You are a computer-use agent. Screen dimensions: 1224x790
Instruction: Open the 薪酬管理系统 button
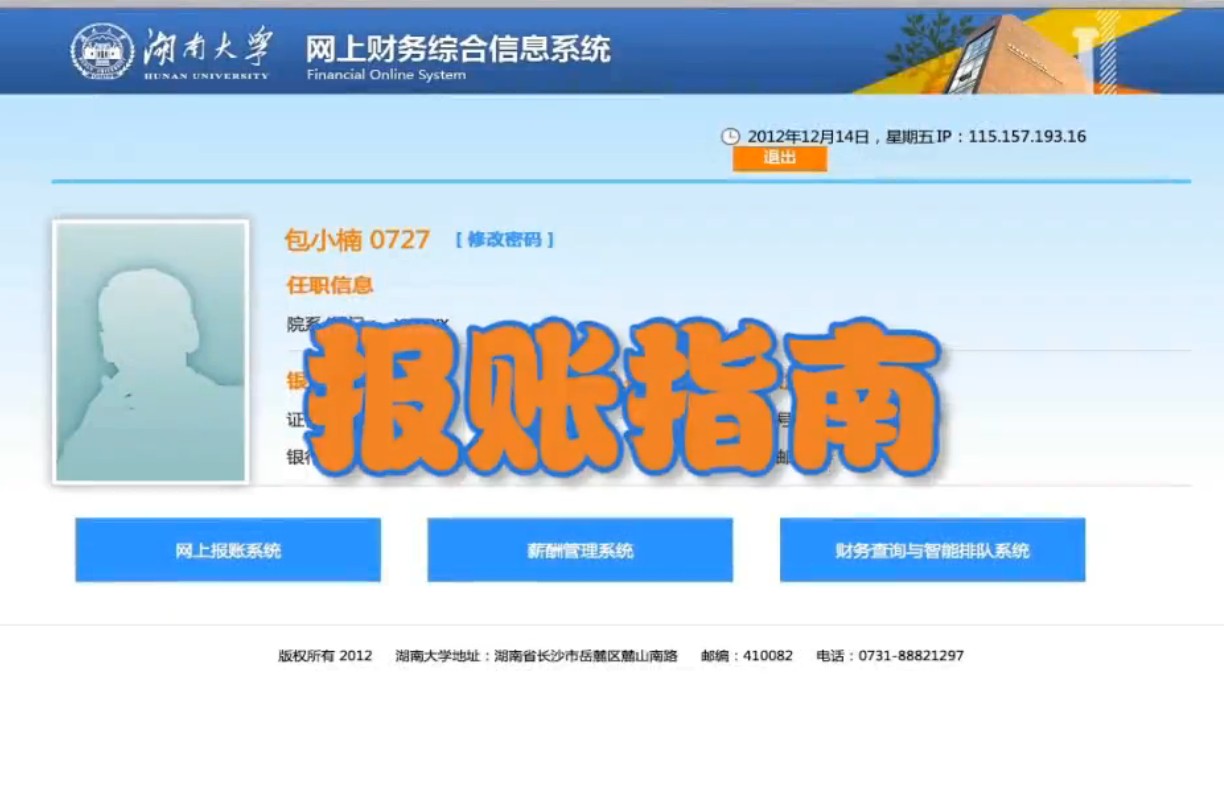coord(580,550)
